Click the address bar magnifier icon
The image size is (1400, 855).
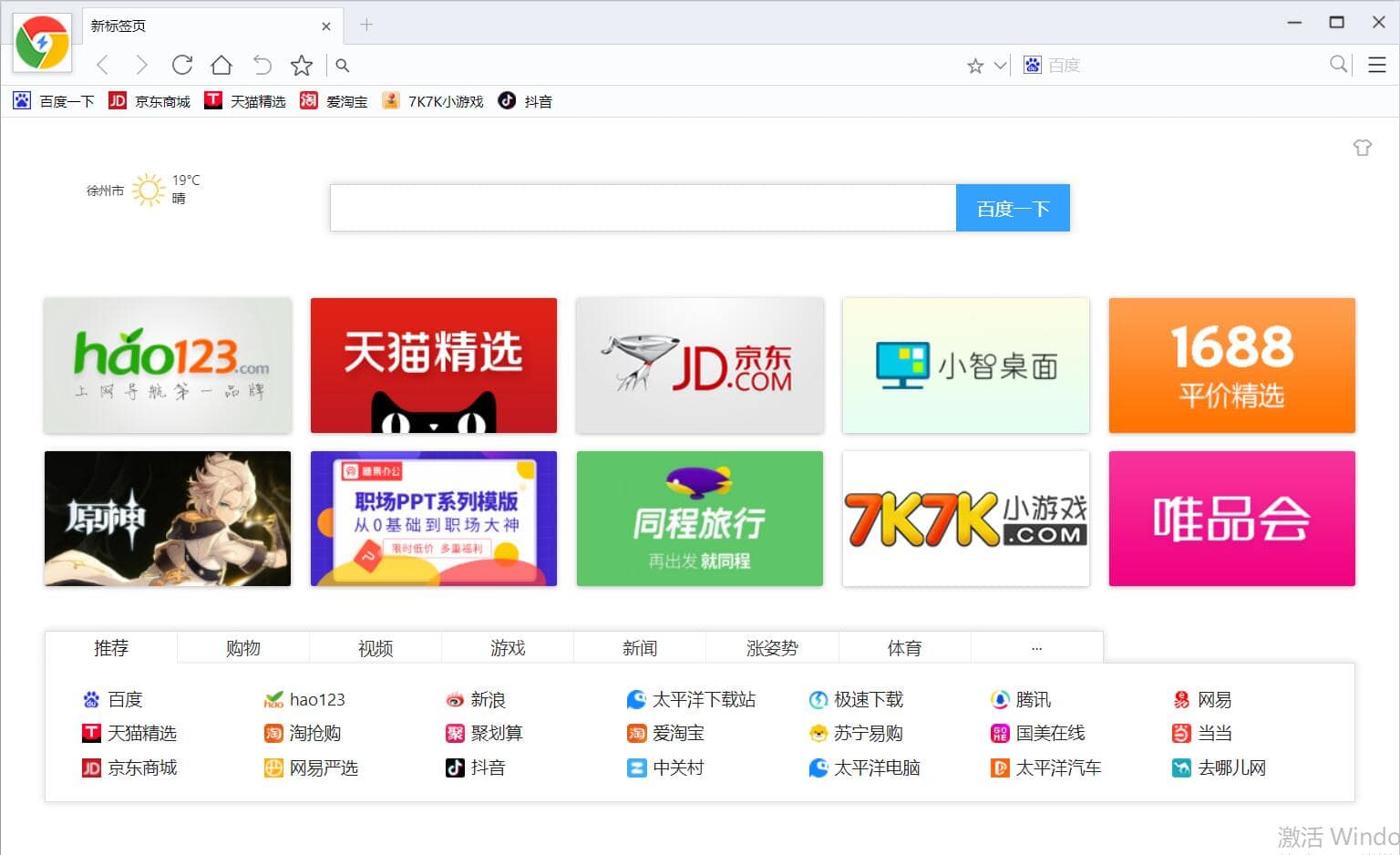point(343,66)
